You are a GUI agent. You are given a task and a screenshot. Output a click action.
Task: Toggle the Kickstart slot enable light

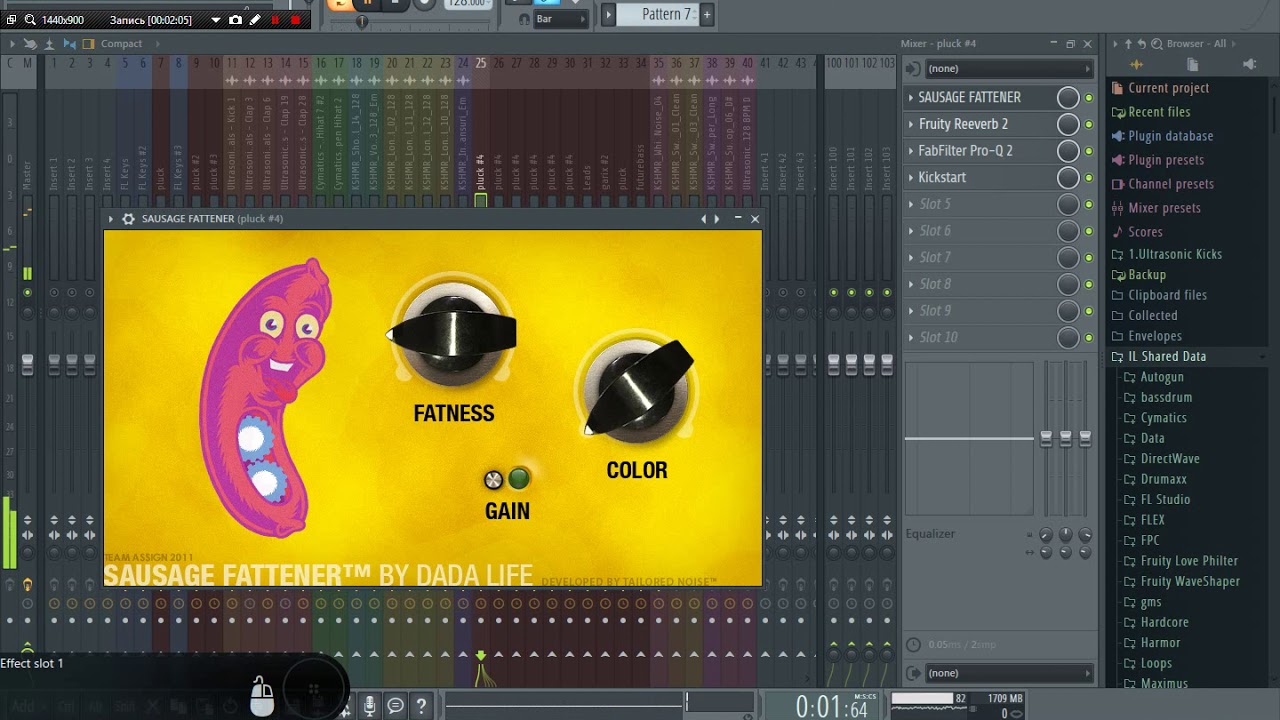(1089, 178)
